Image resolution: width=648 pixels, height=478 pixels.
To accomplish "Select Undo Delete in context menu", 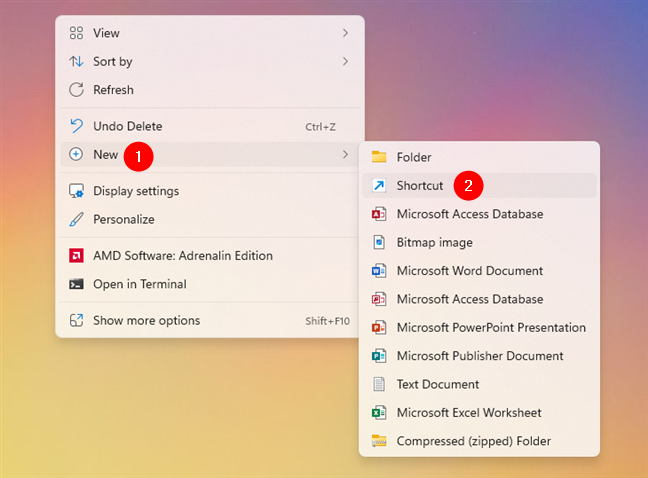I will pos(210,126).
